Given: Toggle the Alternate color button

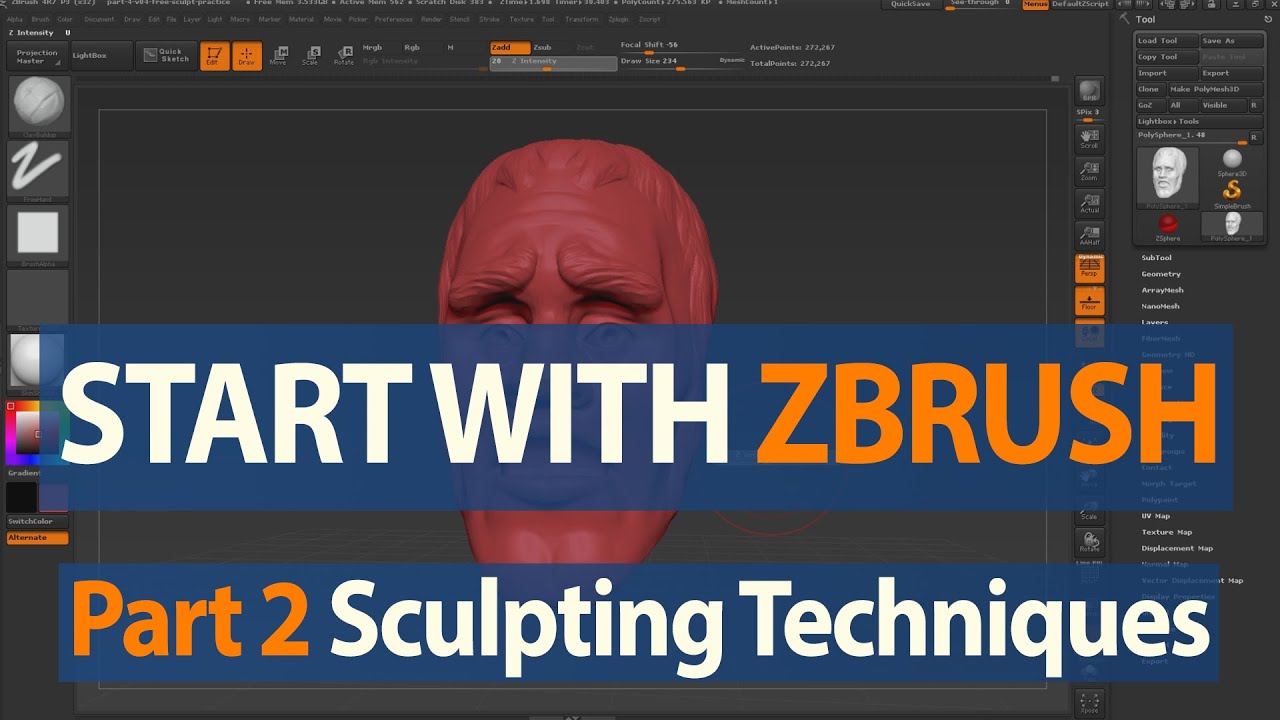Looking at the screenshot, I should click(x=38, y=538).
